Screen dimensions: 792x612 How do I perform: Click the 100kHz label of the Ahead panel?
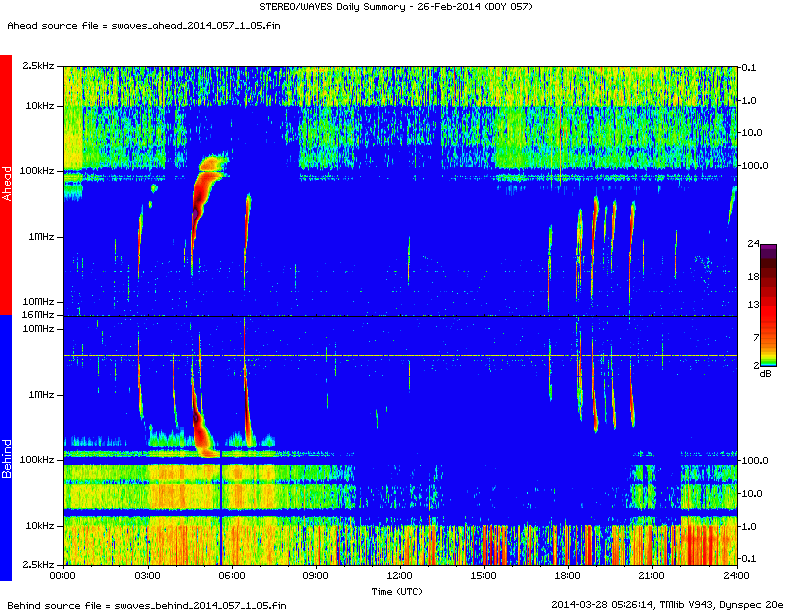(37, 171)
